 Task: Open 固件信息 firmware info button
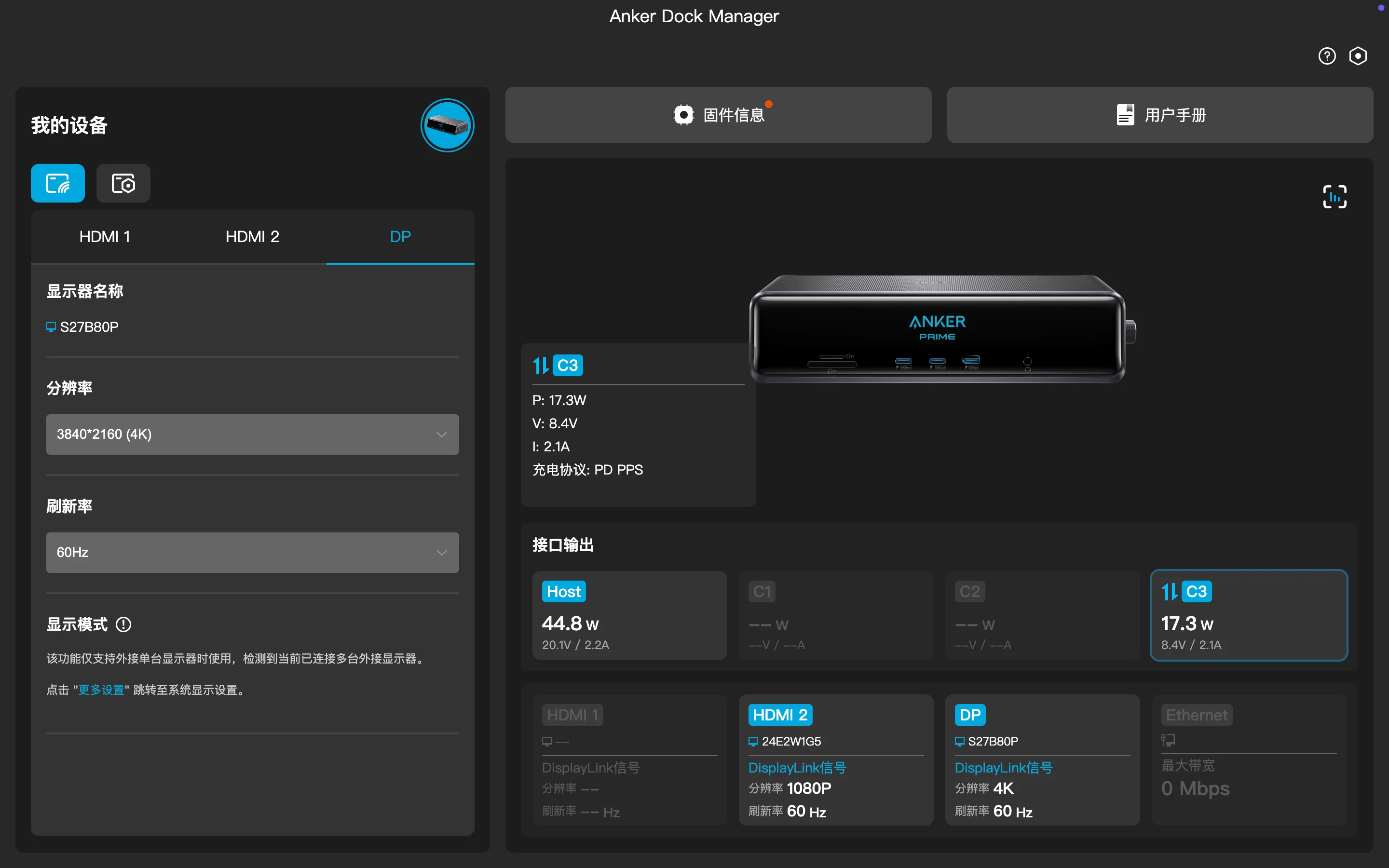tap(718, 115)
